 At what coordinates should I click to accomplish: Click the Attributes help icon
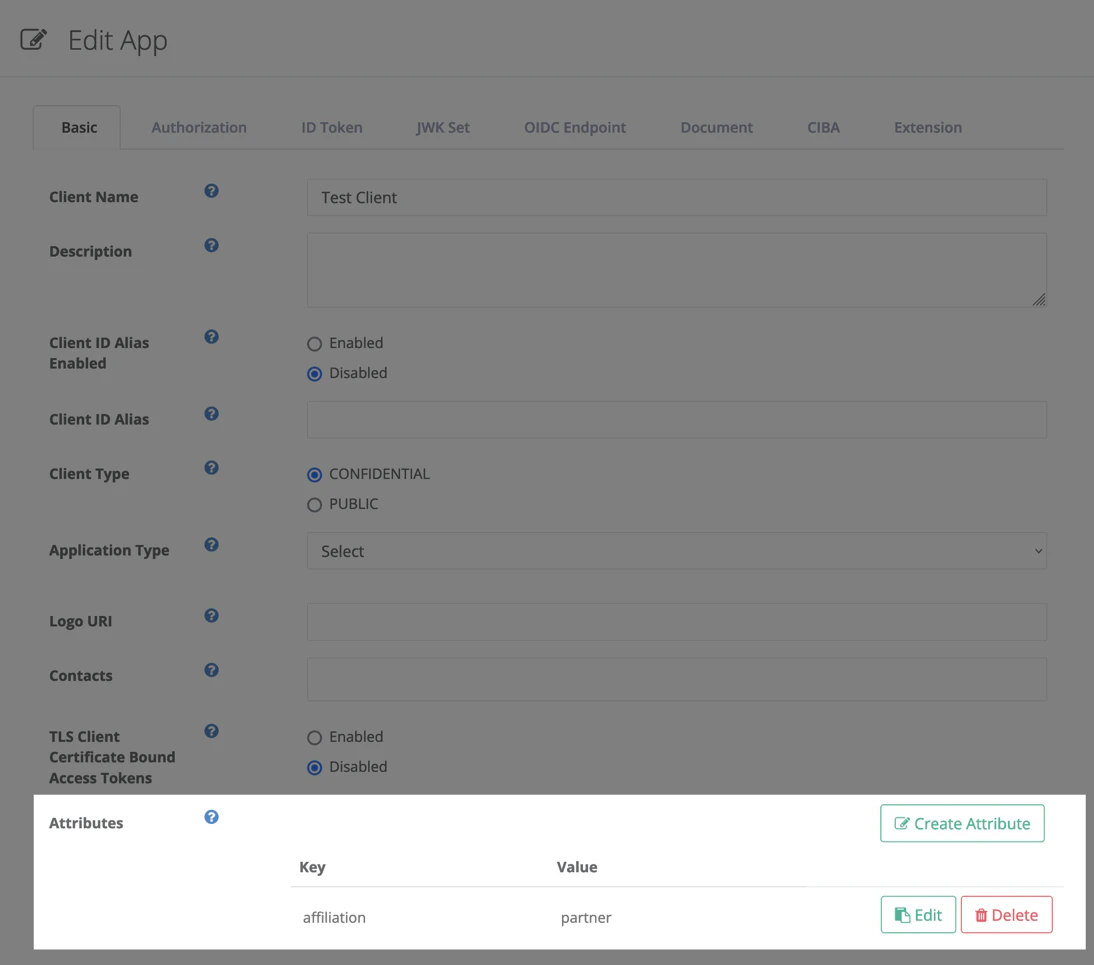coord(211,817)
